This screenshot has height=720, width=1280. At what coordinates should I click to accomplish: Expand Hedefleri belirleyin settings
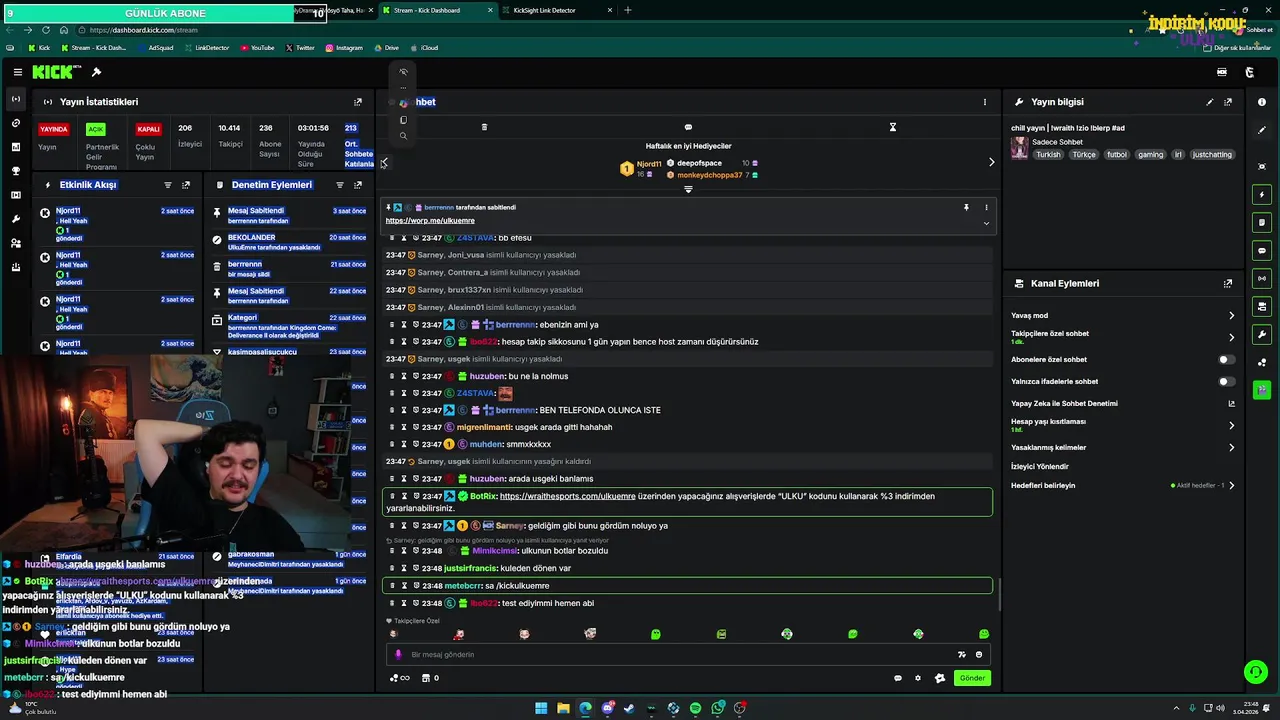1231,486
